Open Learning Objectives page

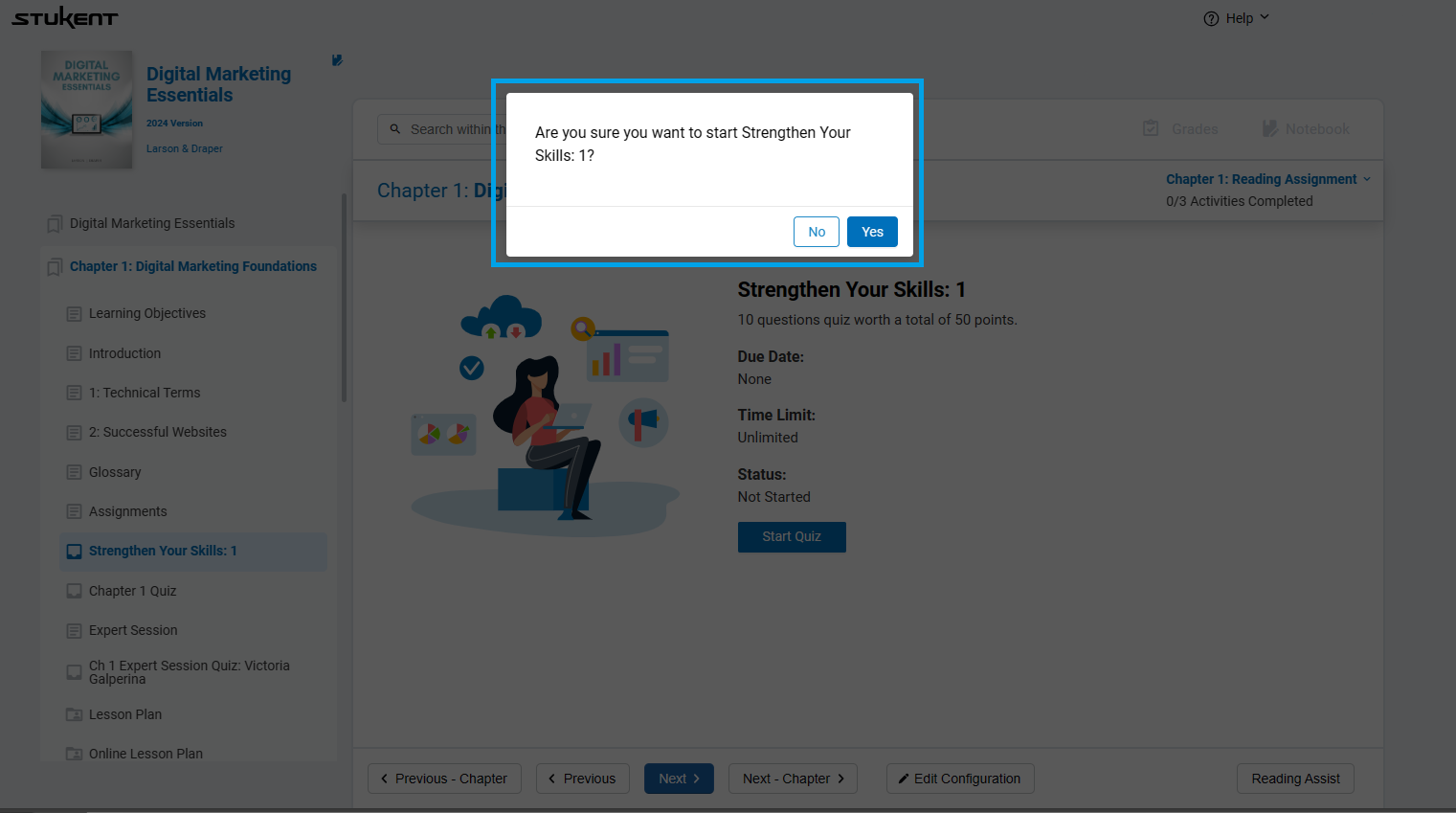(147, 313)
